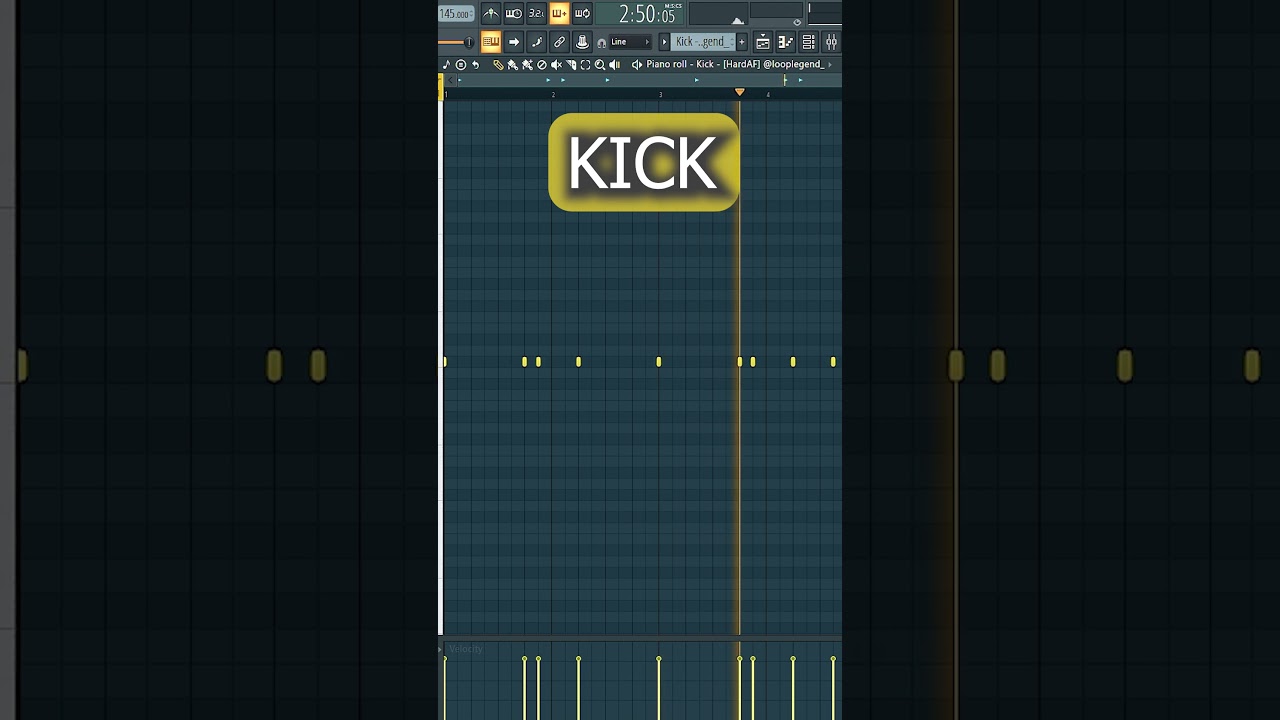Click velocity handle at bar 3

tap(659, 659)
